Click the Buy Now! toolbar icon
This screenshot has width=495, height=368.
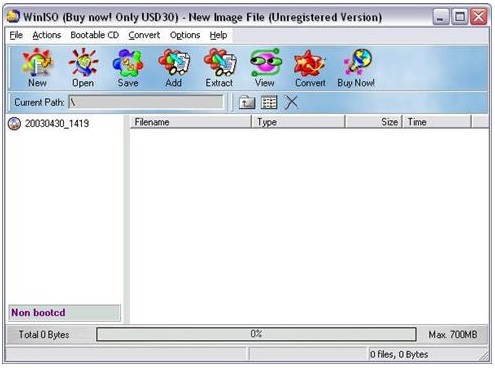[x=356, y=68]
